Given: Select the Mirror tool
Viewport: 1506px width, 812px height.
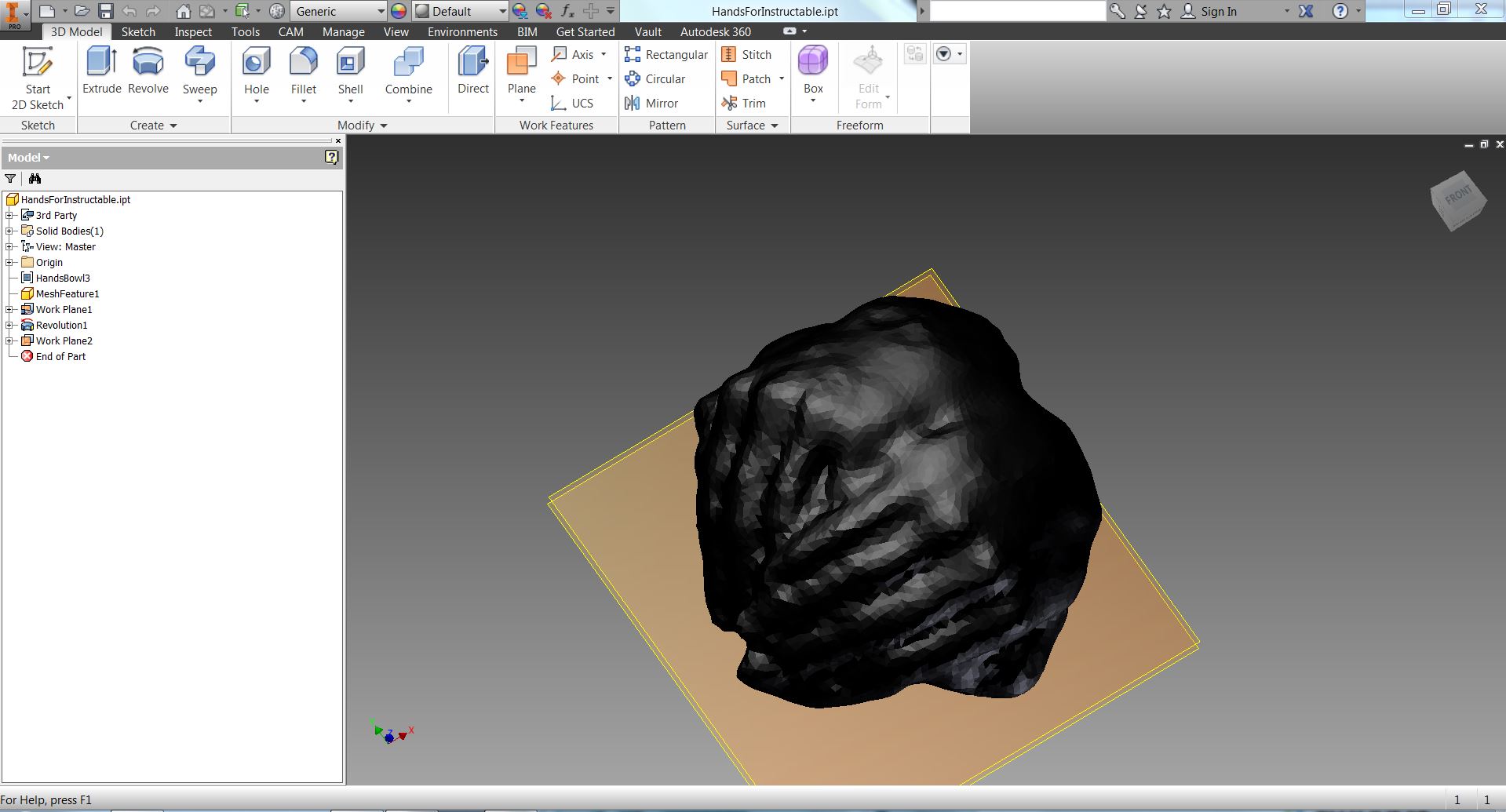Looking at the screenshot, I should tap(651, 103).
